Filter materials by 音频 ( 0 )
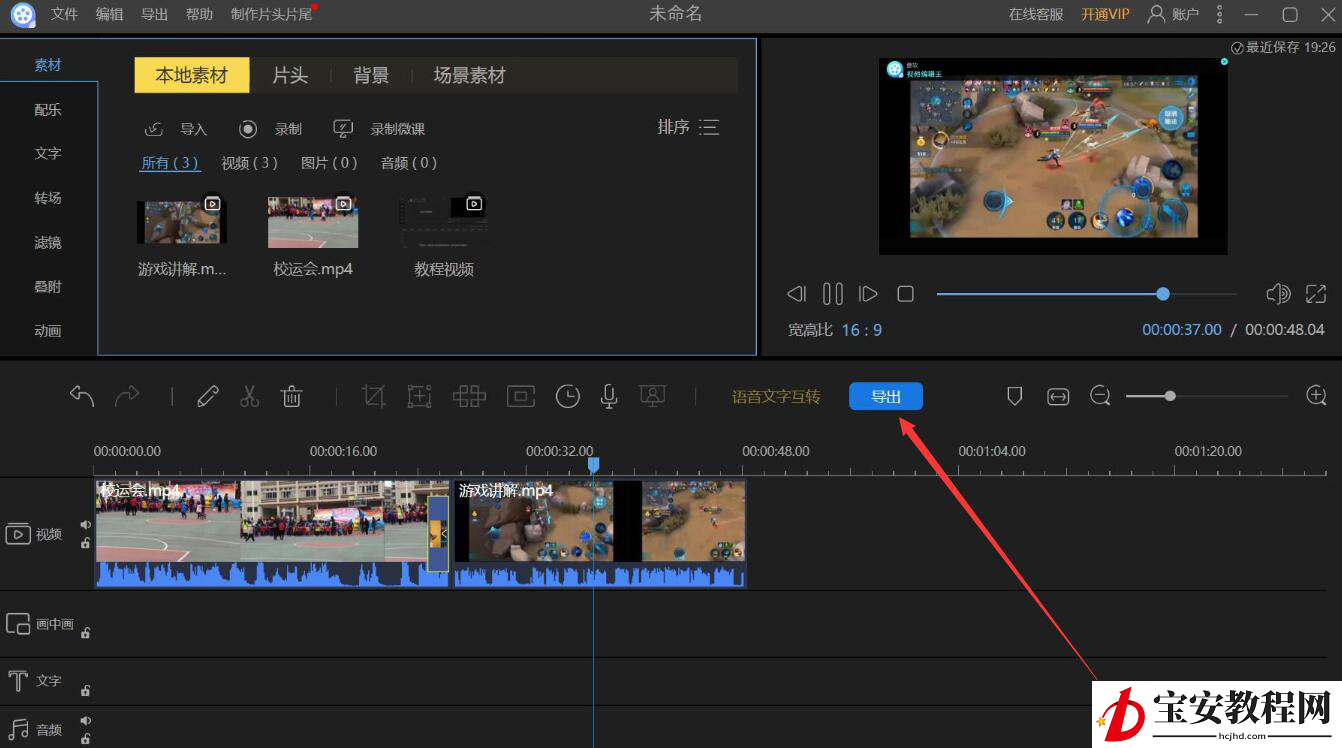Viewport: 1342px width, 748px height. click(409, 162)
